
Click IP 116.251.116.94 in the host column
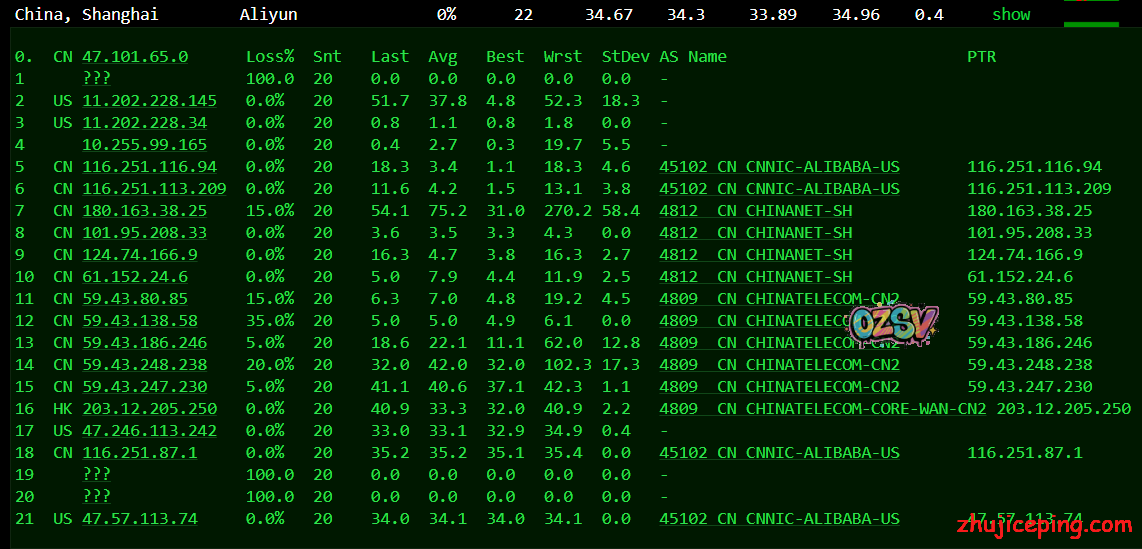[x=149, y=167]
